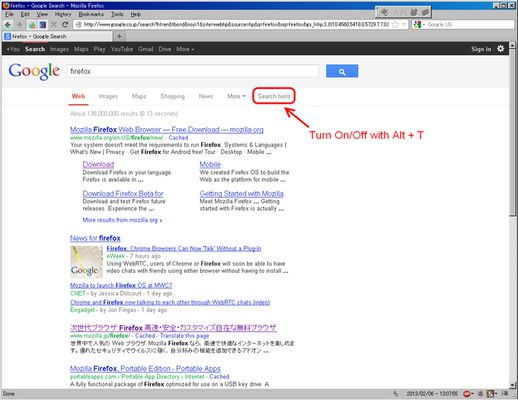Switch to Images results tab
The width and height of the screenshot is (518, 400).
click(108, 96)
